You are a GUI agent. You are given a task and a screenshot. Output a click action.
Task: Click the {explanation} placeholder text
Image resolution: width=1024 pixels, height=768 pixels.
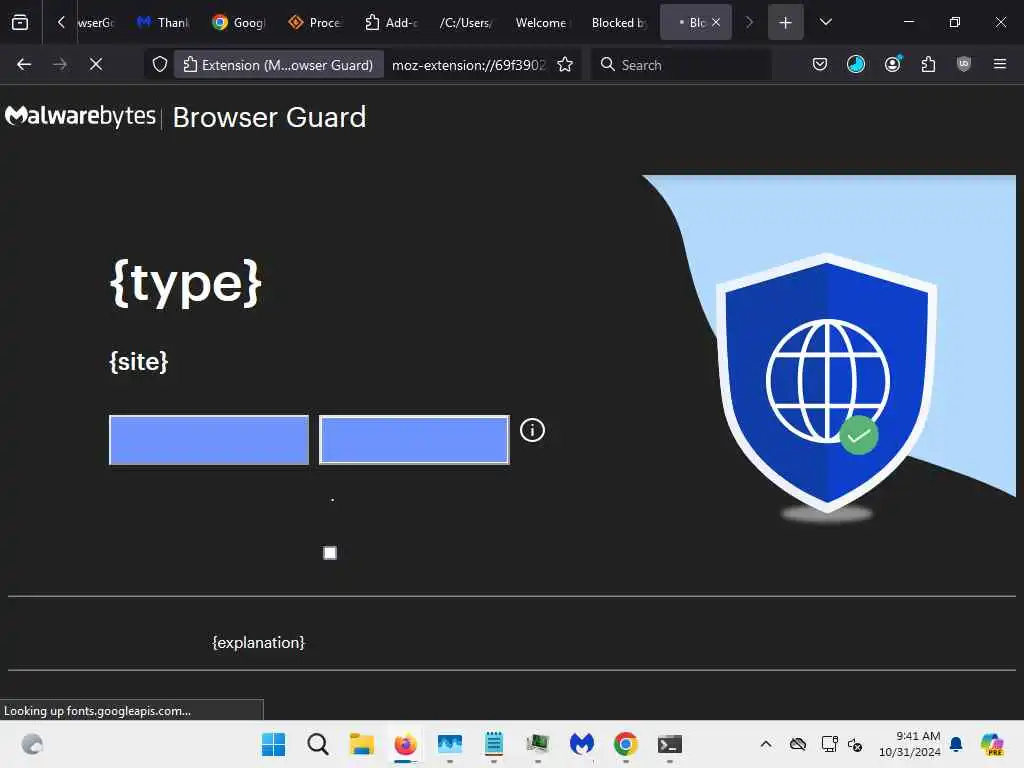coord(259,643)
